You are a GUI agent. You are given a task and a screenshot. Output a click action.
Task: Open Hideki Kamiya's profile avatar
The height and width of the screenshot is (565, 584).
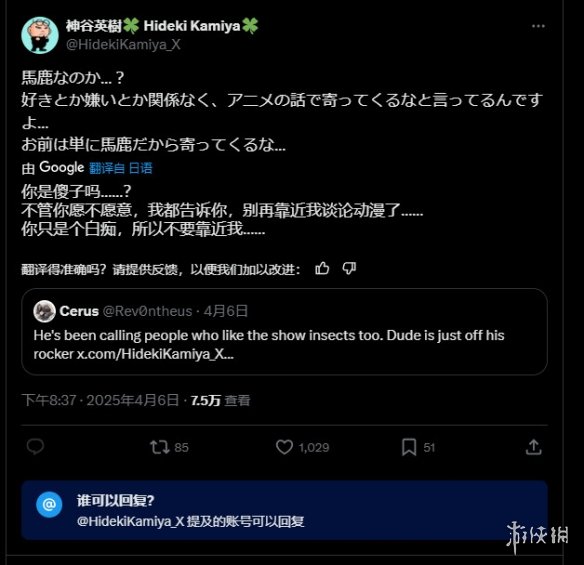[40, 35]
